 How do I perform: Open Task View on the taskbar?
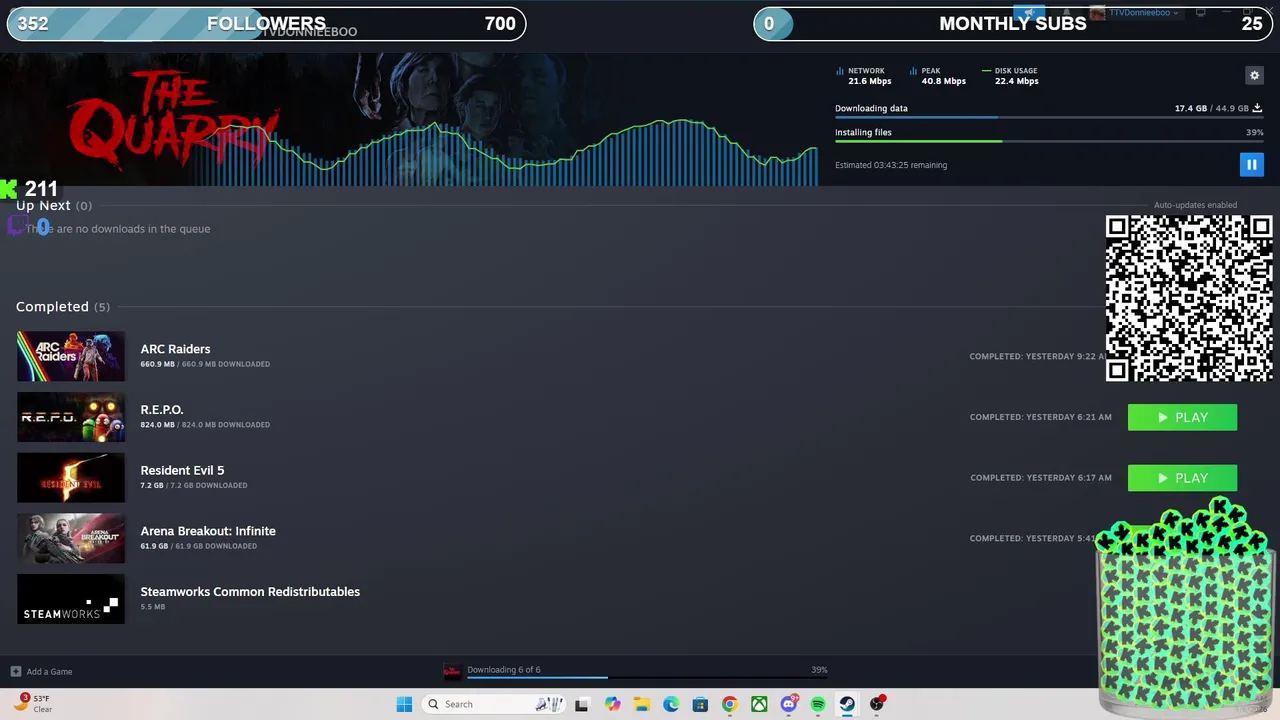(x=581, y=704)
